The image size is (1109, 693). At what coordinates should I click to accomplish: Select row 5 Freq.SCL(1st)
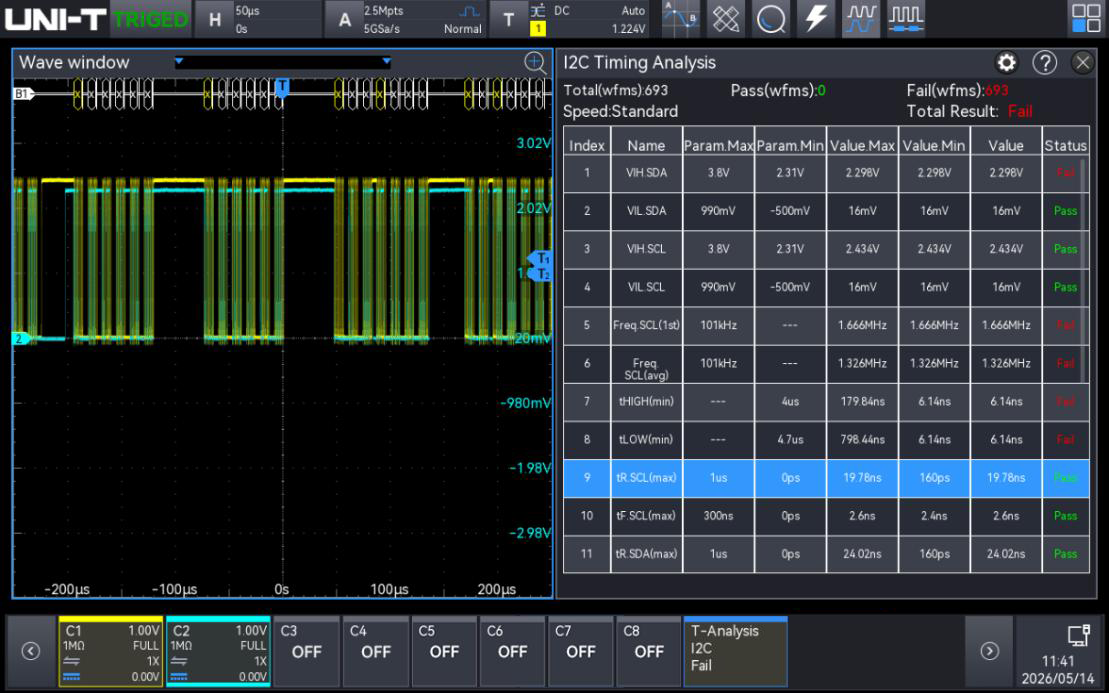tap(826, 325)
